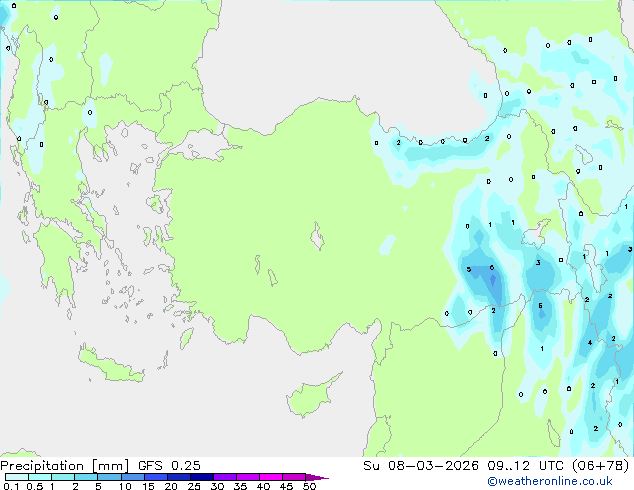Click the 'GFS 0.25' model label
This screenshot has height=490, width=634.
[169, 466]
